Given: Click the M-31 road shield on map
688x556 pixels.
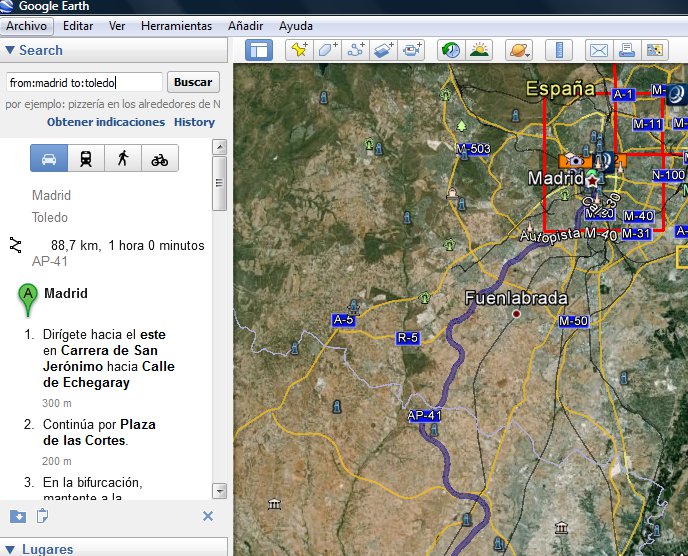Looking at the screenshot, I should [x=636, y=233].
